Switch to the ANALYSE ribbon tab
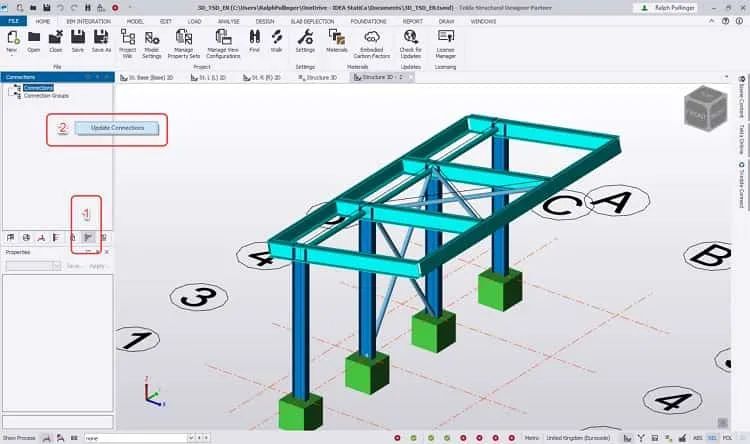Viewport: 750px width, 444px height. pyautogui.click(x=229, y=22)
